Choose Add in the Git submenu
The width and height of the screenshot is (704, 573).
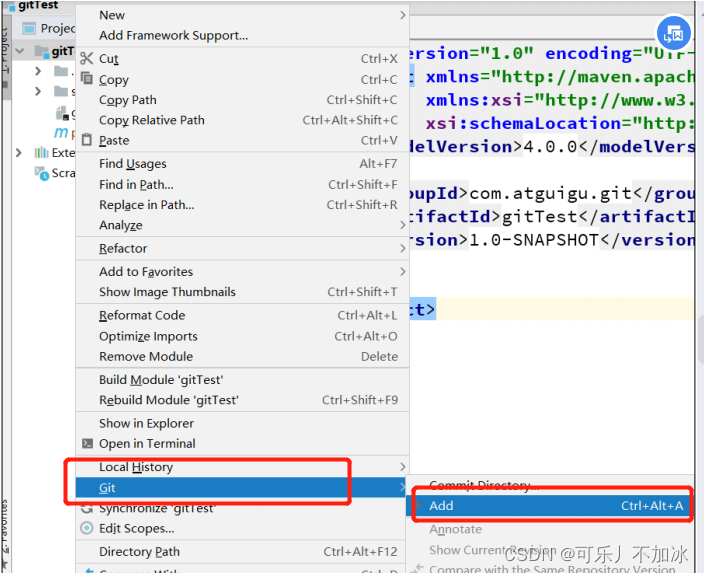550,506
